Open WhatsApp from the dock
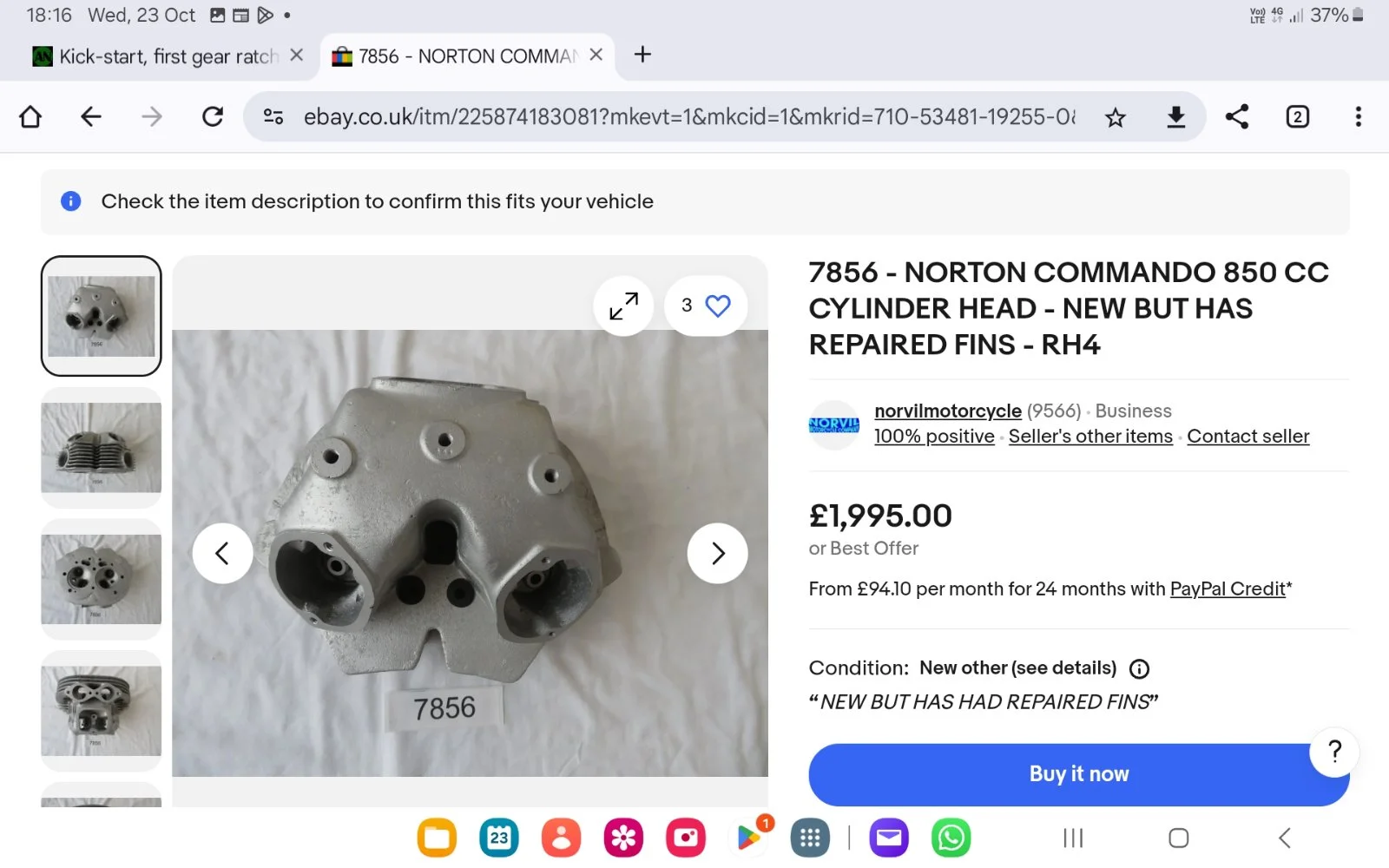 951,838
